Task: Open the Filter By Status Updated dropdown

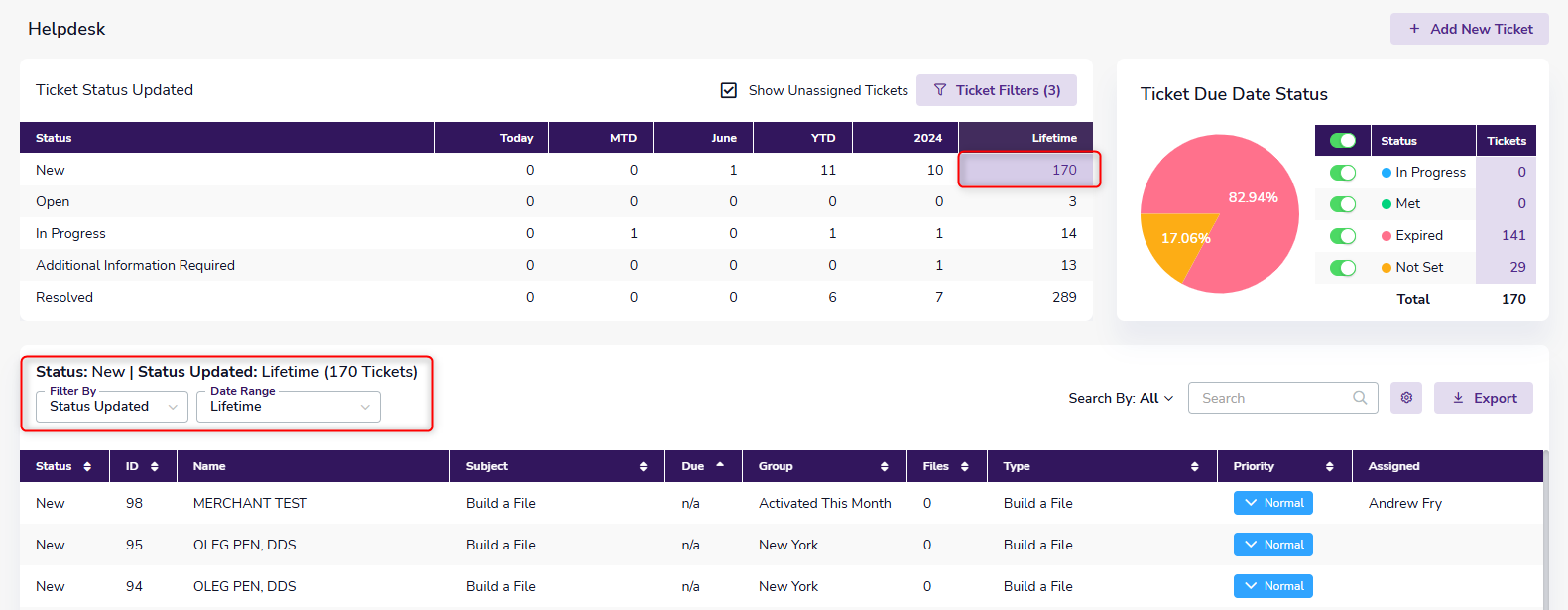Action: 112,407
